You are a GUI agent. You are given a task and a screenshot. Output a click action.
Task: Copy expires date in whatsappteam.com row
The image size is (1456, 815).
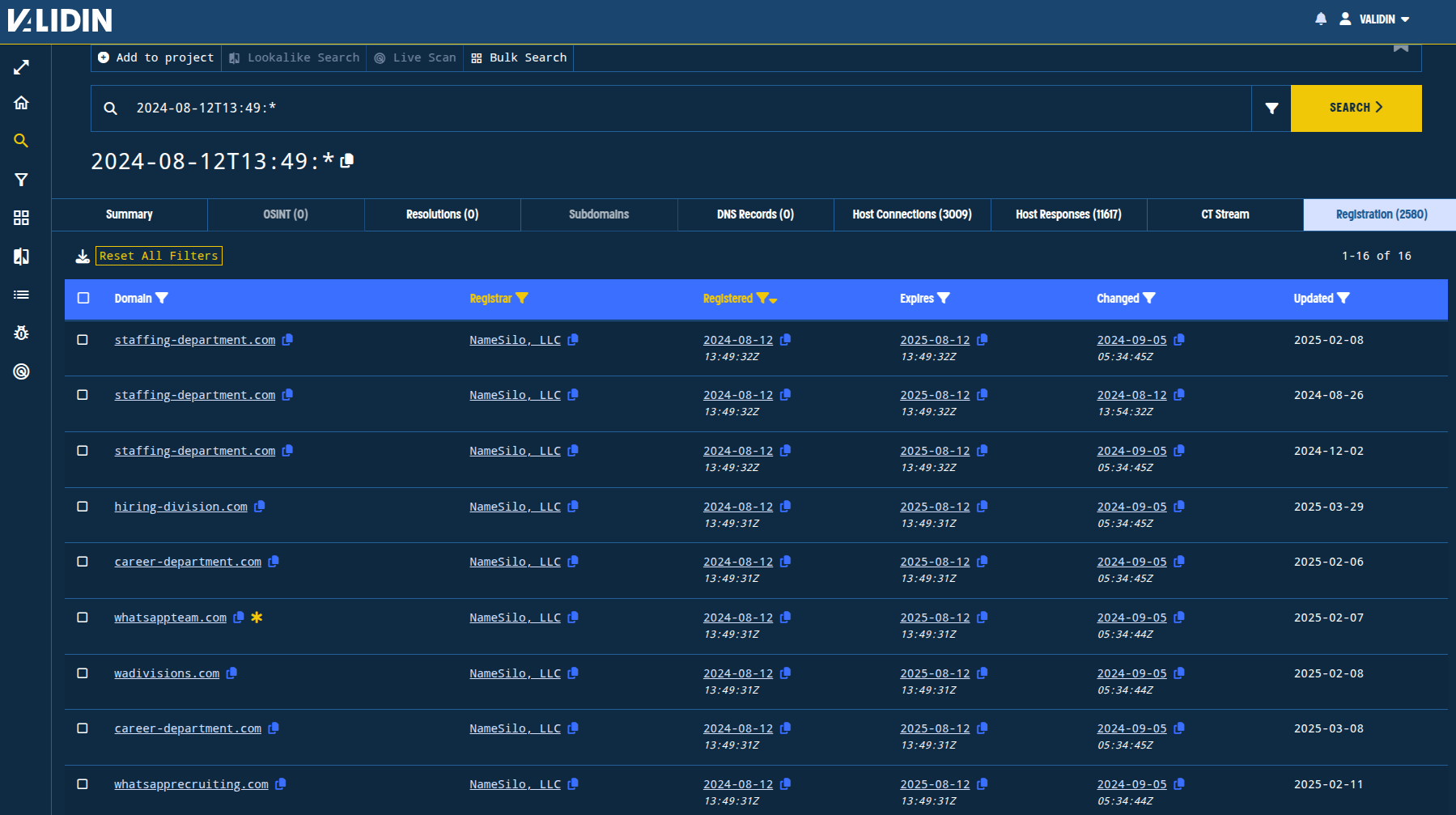[983, 618]
